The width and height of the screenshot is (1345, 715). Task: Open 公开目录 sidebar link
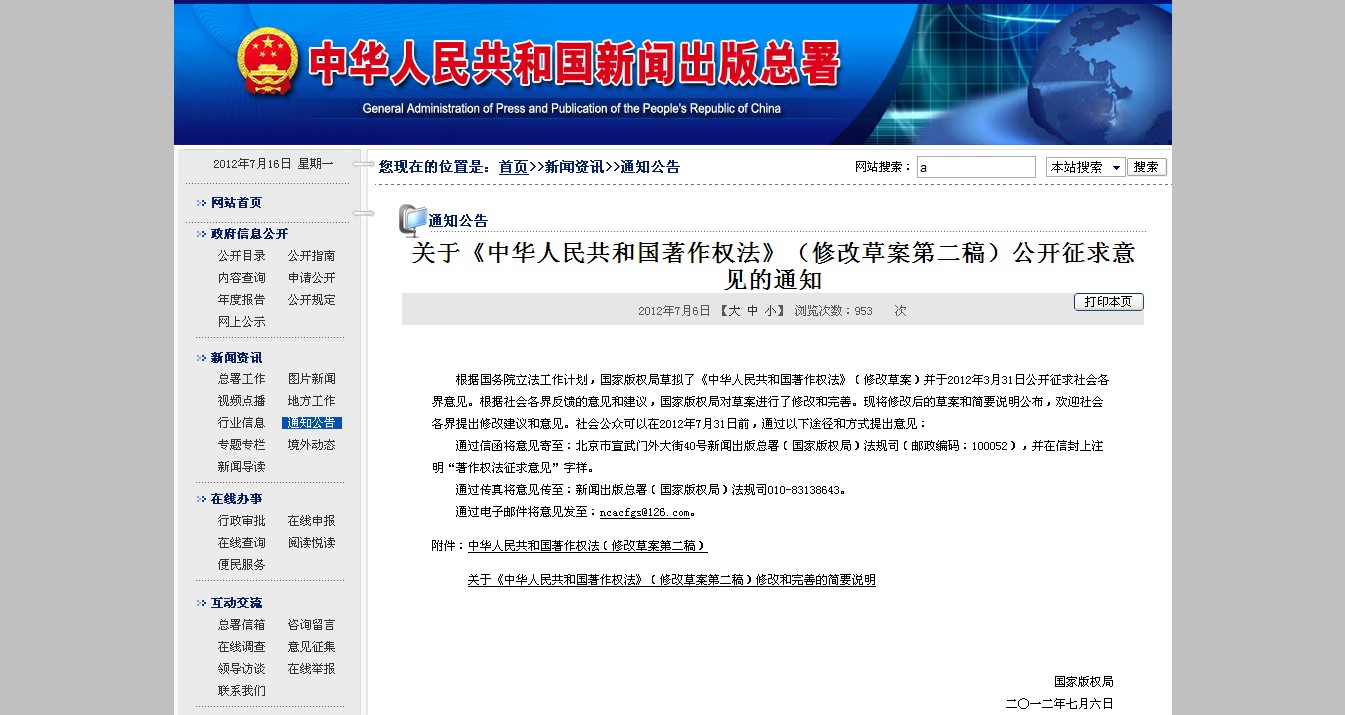pyautogui.click(x=242, y=256)
